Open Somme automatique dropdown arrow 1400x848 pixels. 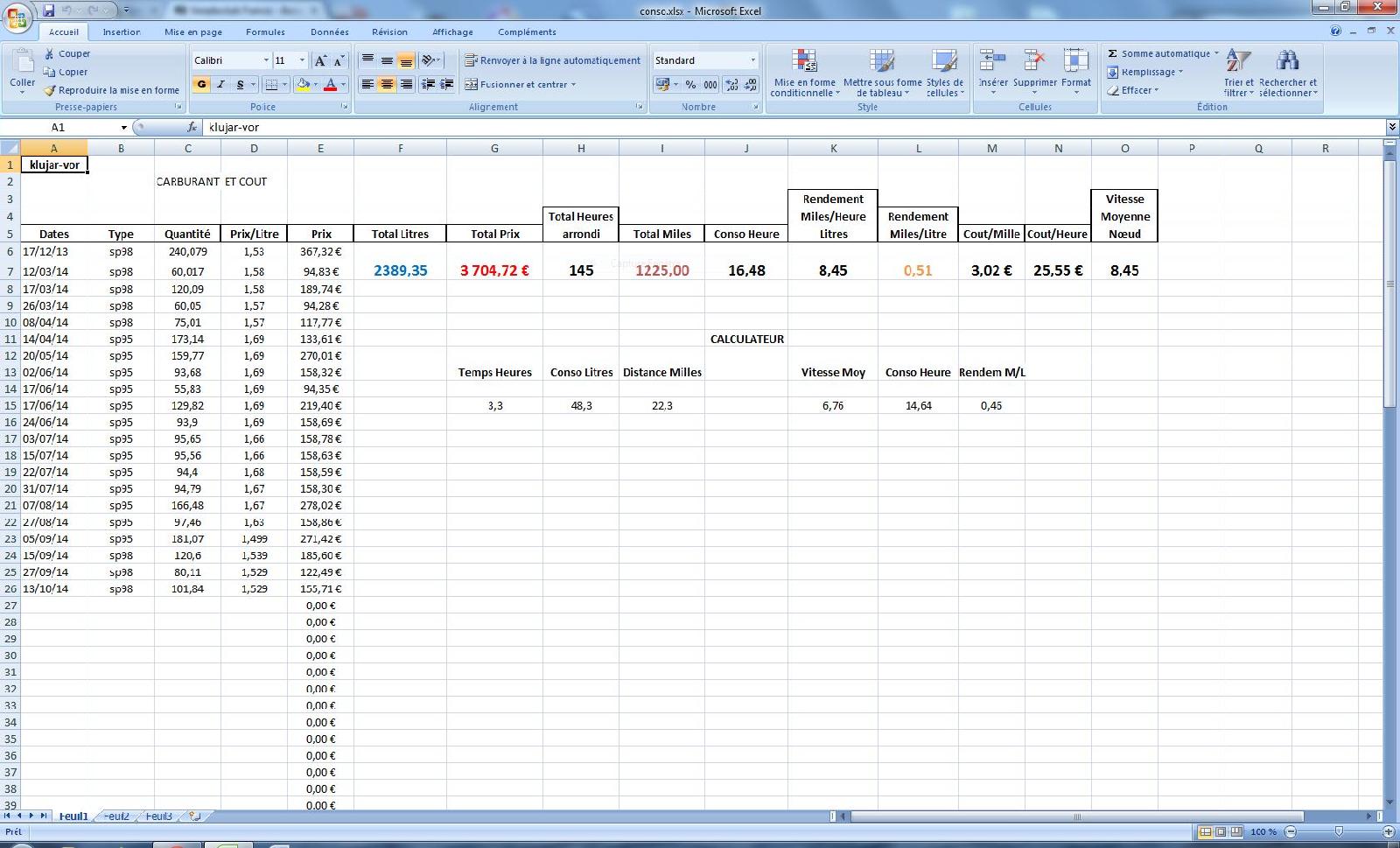[1216, 53]
